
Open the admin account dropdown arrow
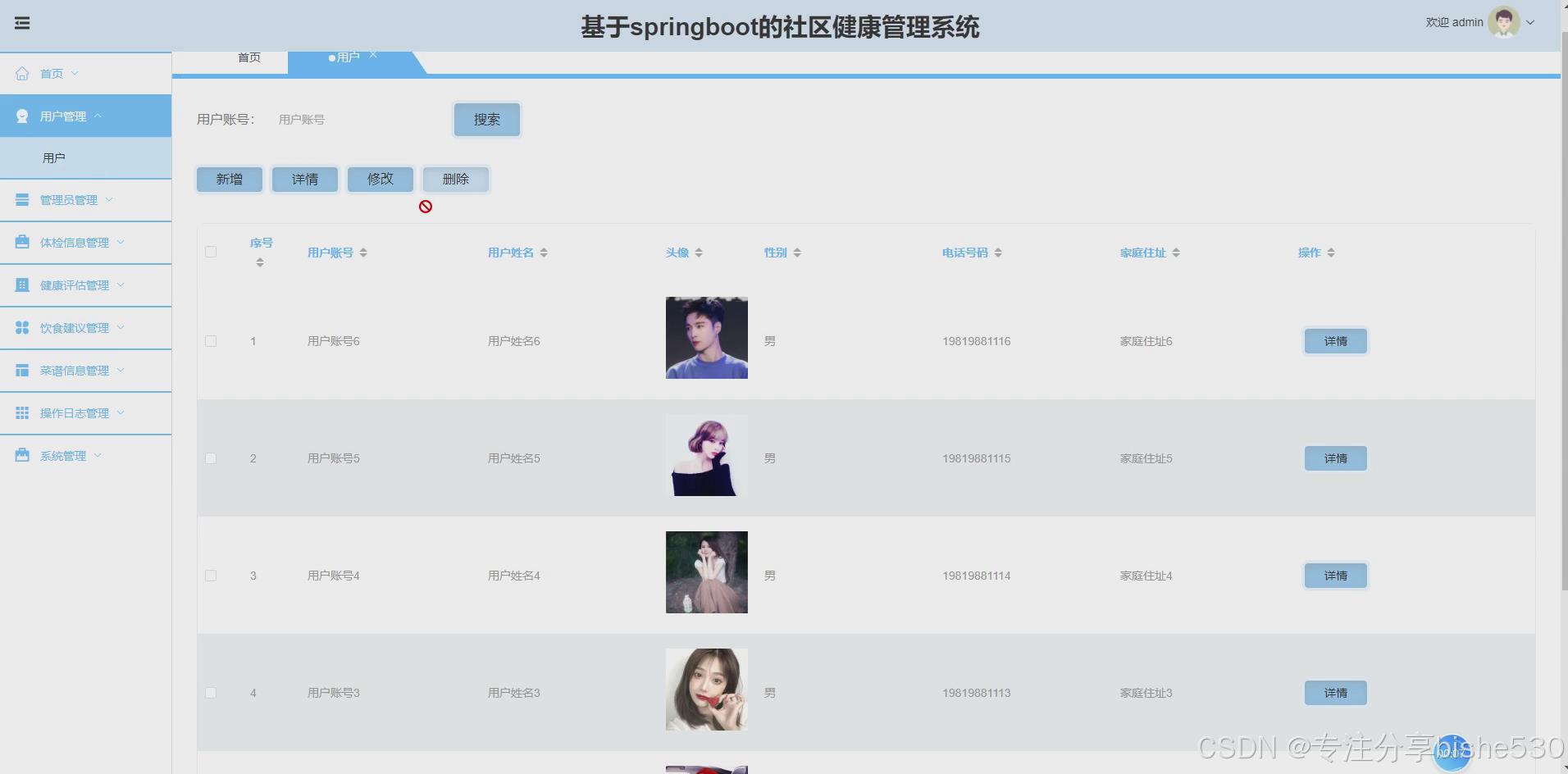point(1530,23)
